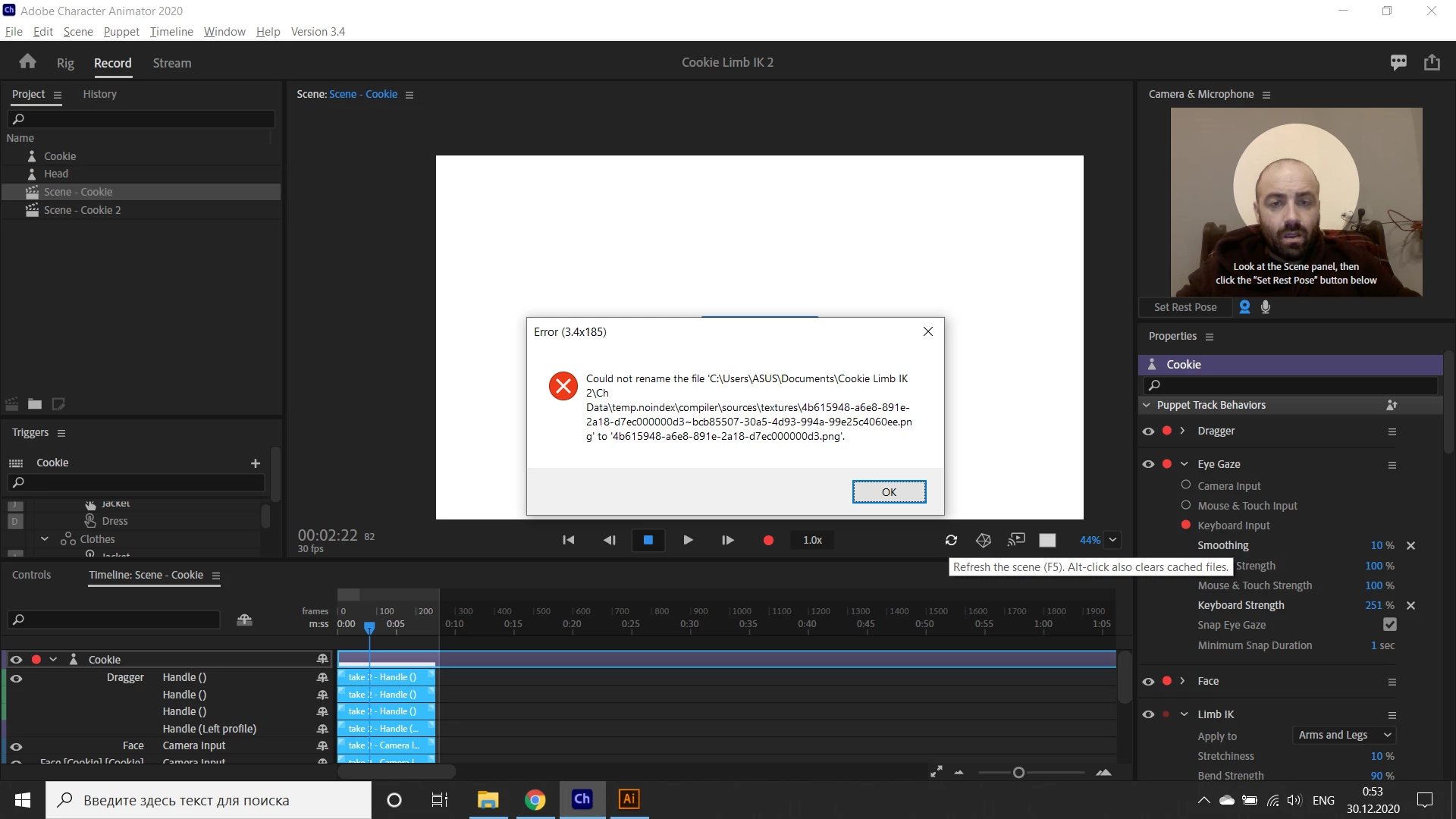Click the Home icon in workspace bar
Viewport: 1456px width, 819px height.
pos(28,62)
